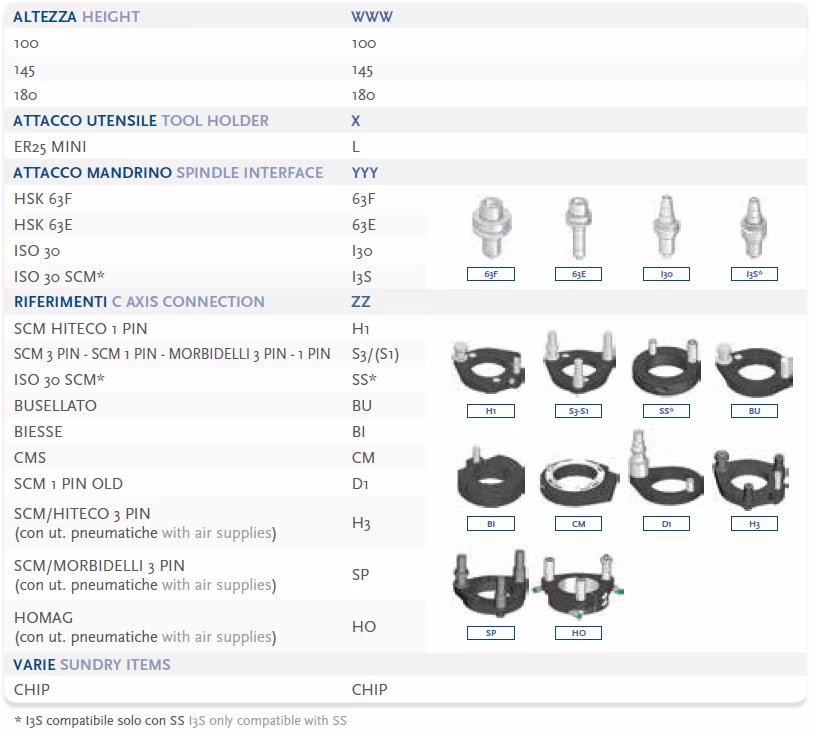Click the ATTACCO MANDRINO SPINDLE INTERFACE header
This screenshot has height=736, width=816.
(x=168, y=173)
